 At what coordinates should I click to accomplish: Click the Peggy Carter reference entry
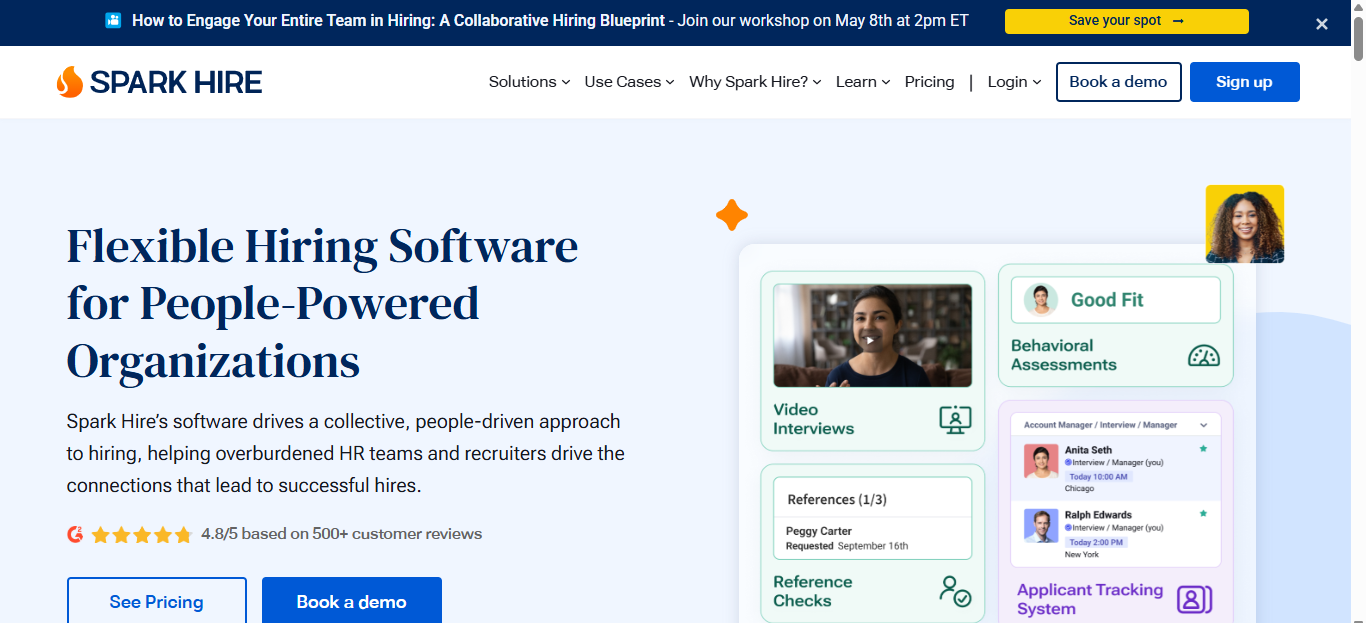(872, 538)
